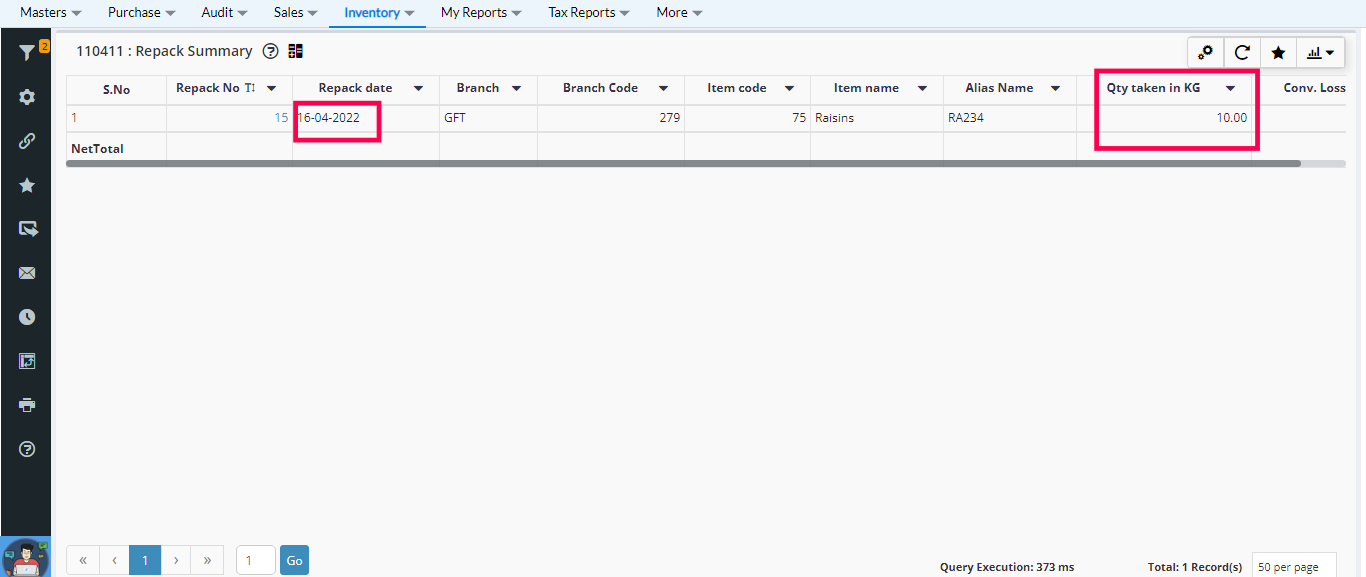Click the S.No column header
1366x577 pixels.
coord(116,89)
